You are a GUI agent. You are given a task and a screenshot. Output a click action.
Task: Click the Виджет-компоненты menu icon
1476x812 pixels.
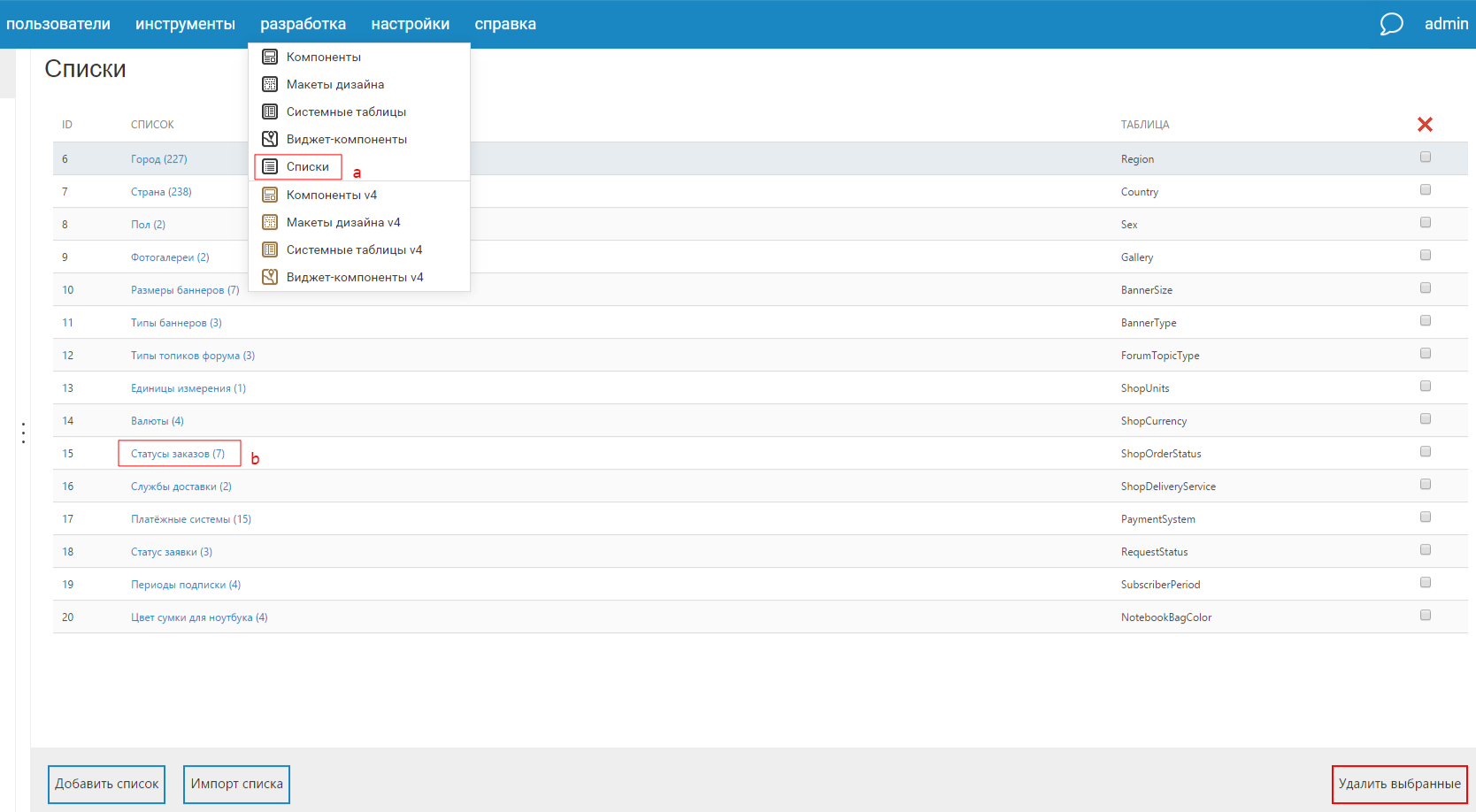[x=270, y=139]
